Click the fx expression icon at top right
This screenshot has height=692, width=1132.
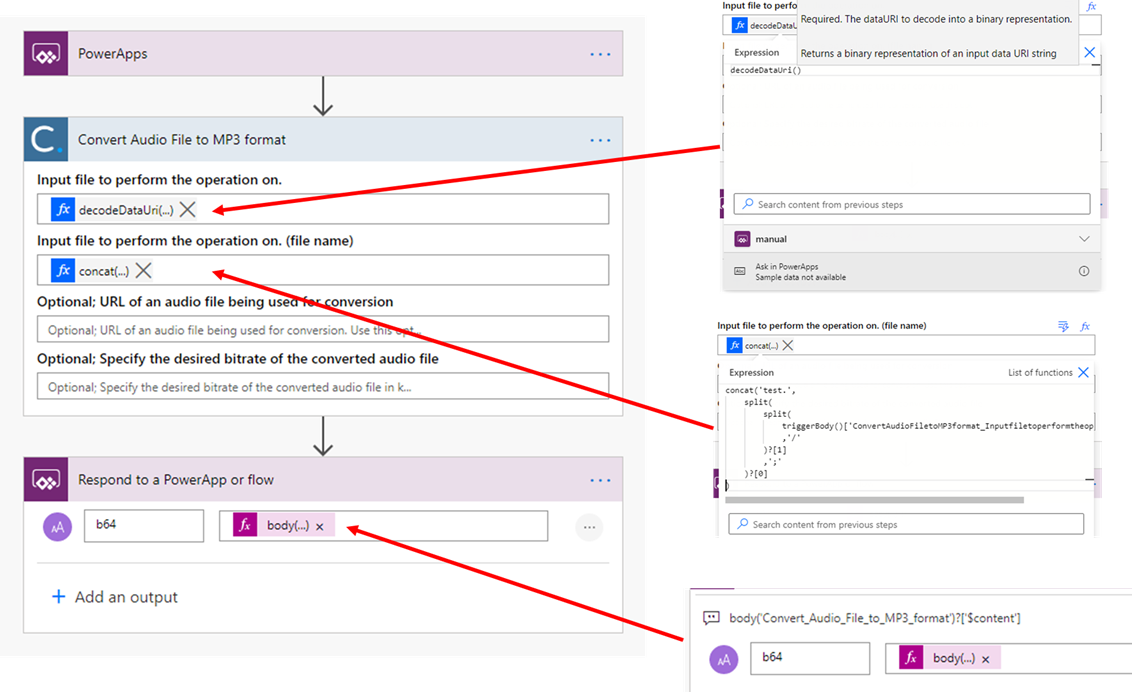(1092, 6)
